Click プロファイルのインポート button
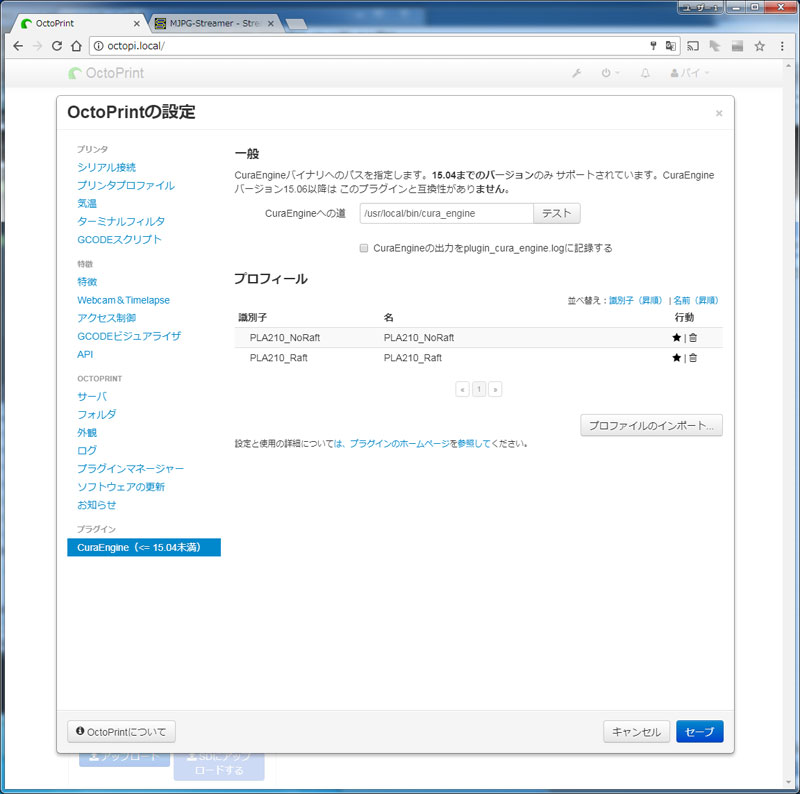Screen dimensions: 800x794 click(x=652, y=426)
